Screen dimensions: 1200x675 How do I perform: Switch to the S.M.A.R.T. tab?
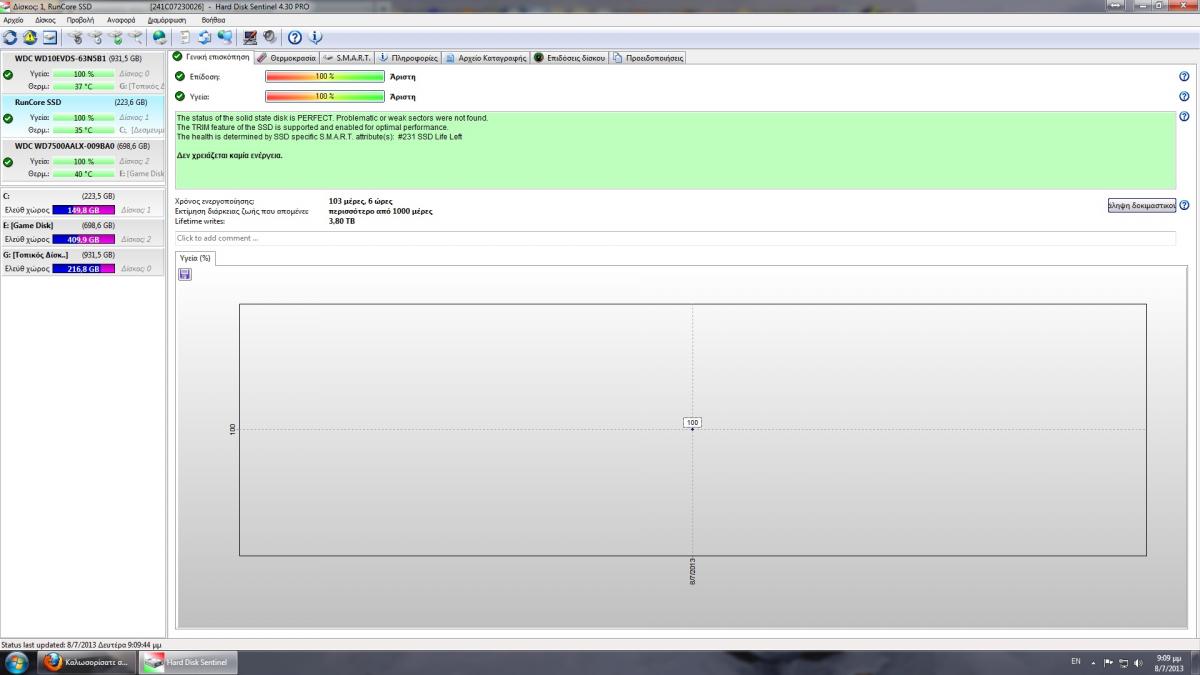coord(347,58)
